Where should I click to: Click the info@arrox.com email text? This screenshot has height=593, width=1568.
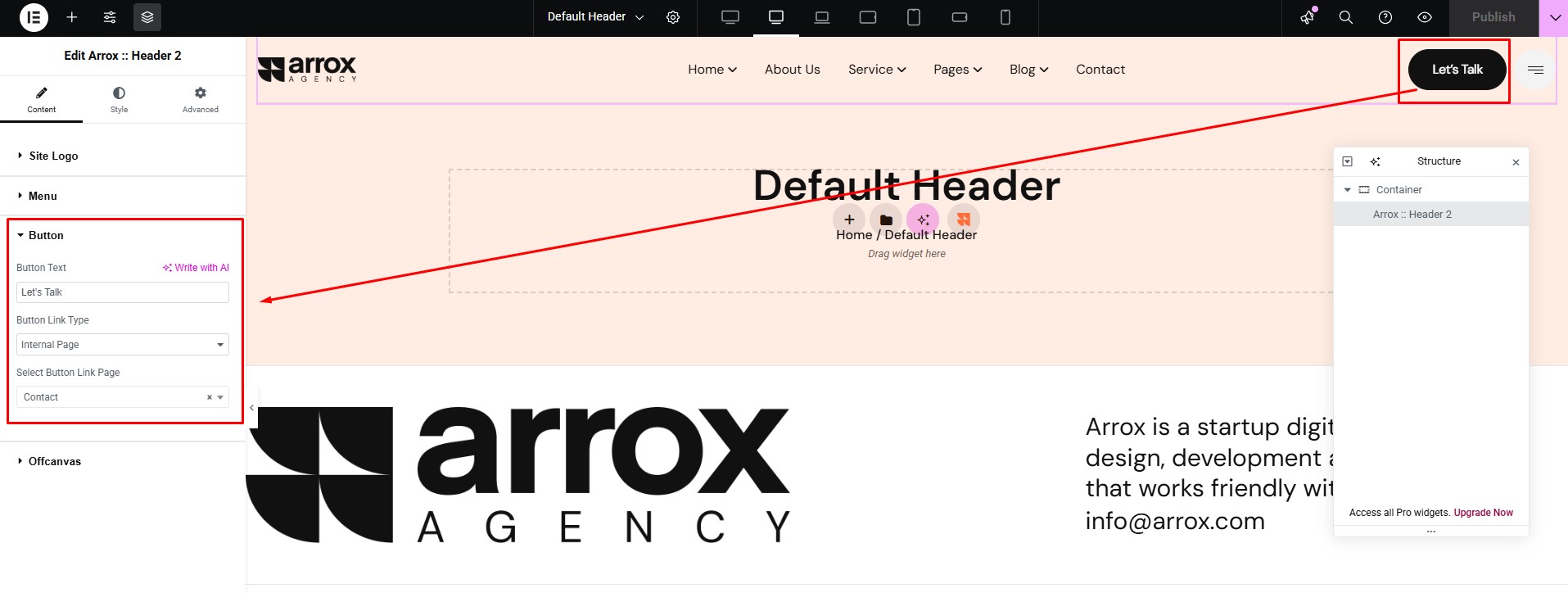1175,521
